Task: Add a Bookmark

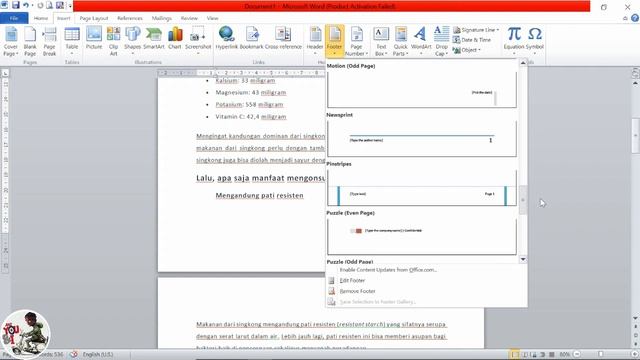Action: tap(251, 39)
